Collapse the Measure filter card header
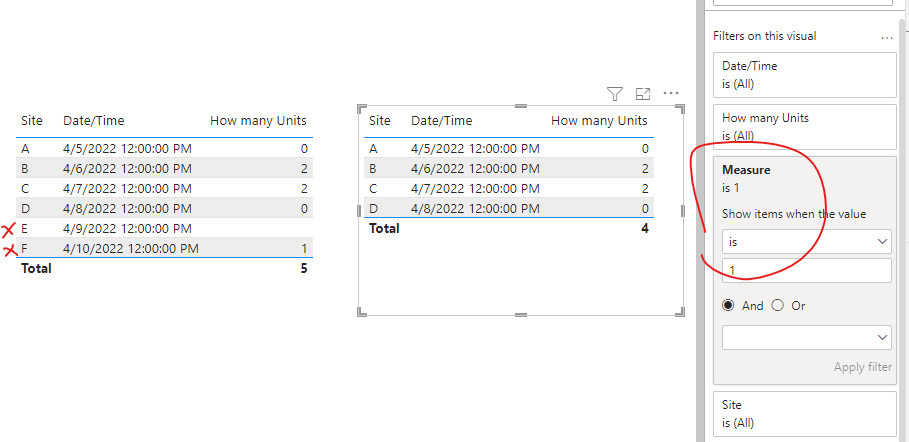 tap(746, 170)
